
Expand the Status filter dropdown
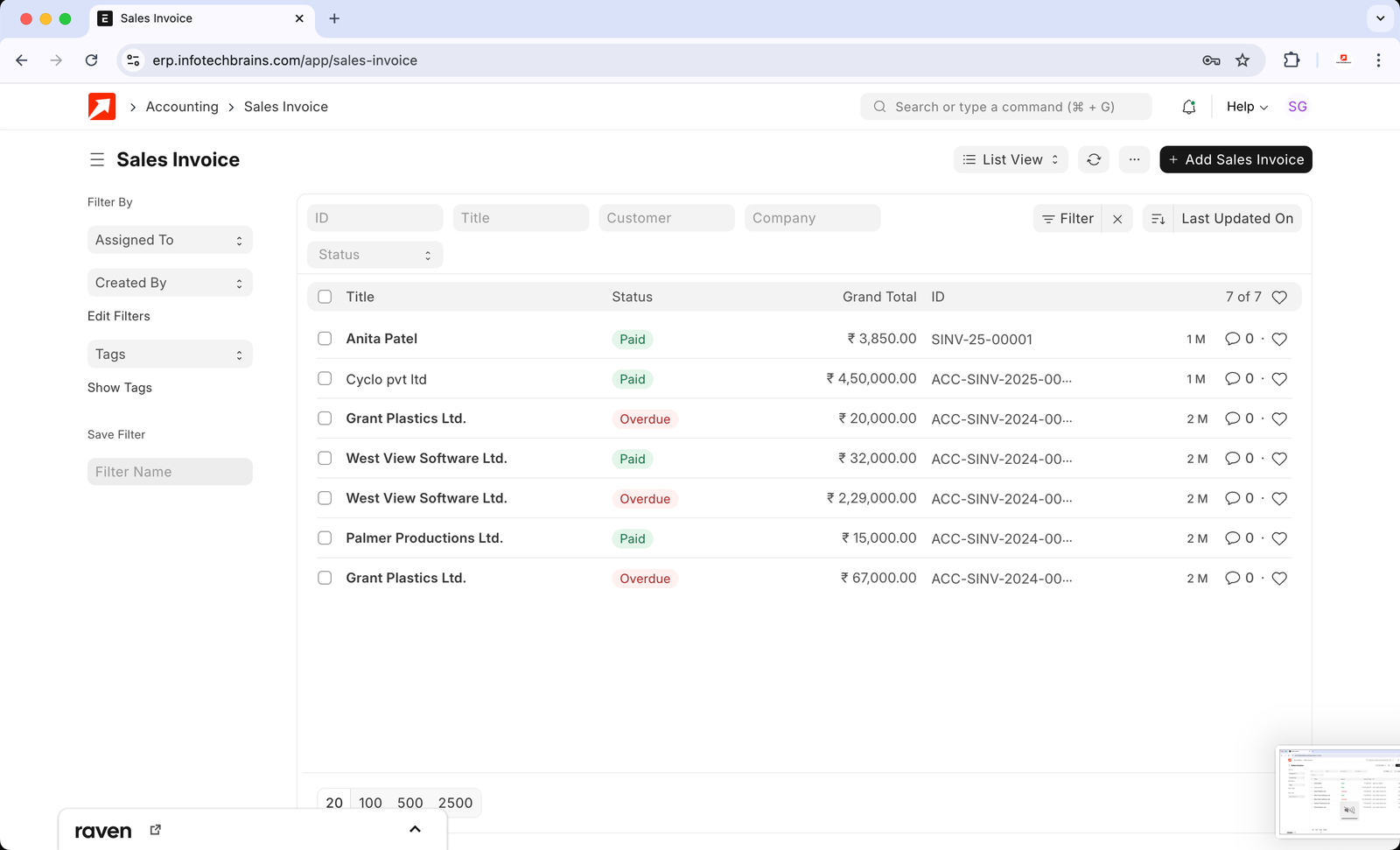(374, 255)
